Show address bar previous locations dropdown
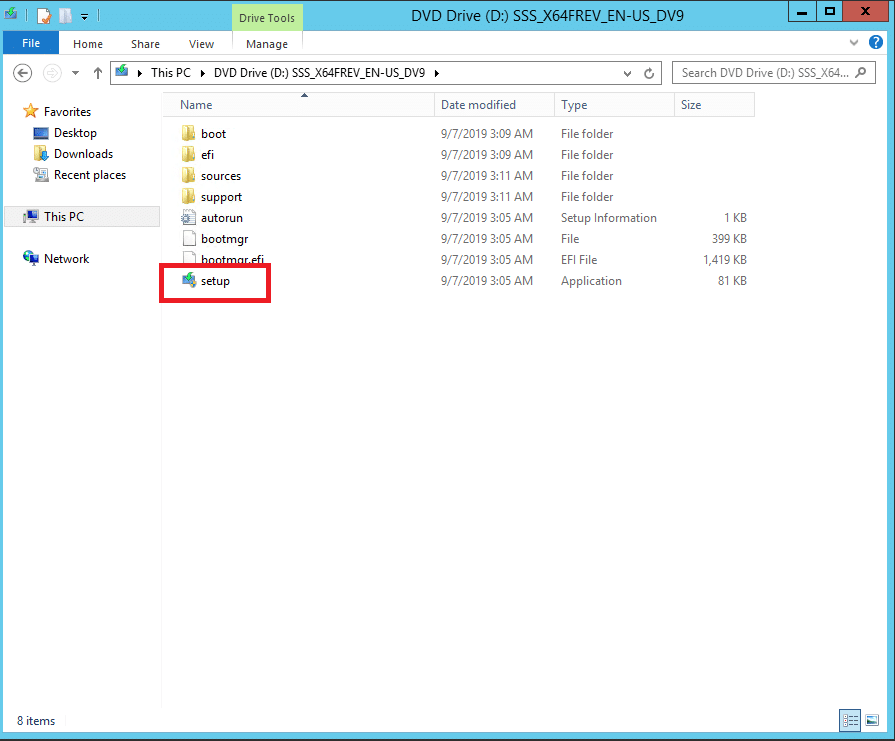This screenshot has height=741, width=895. point(627,73)
